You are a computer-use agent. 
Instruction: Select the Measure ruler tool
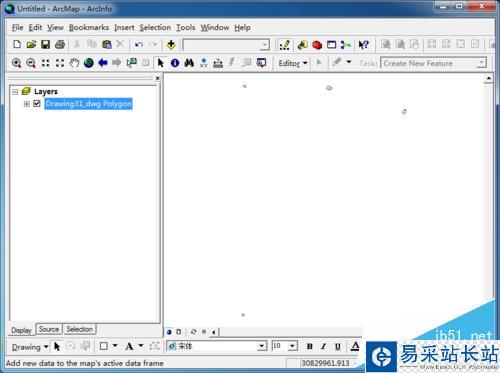218,63
